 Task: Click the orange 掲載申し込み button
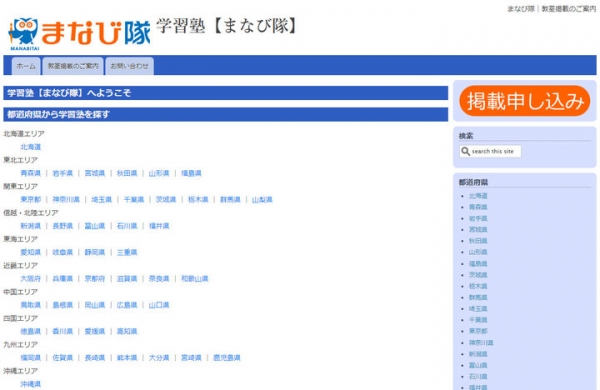coord(525,101)
